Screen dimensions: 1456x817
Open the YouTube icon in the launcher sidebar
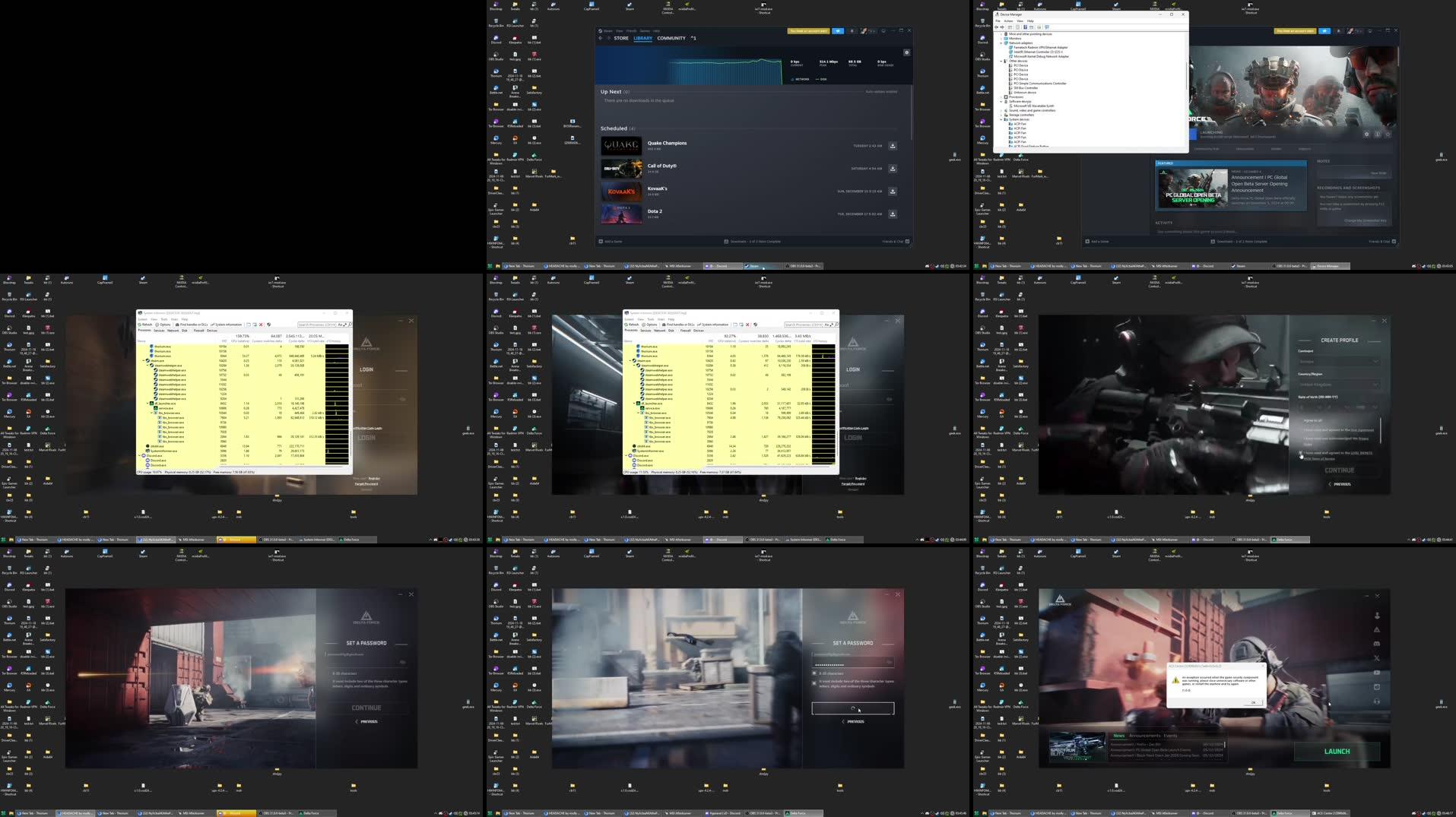[1377, 673]
